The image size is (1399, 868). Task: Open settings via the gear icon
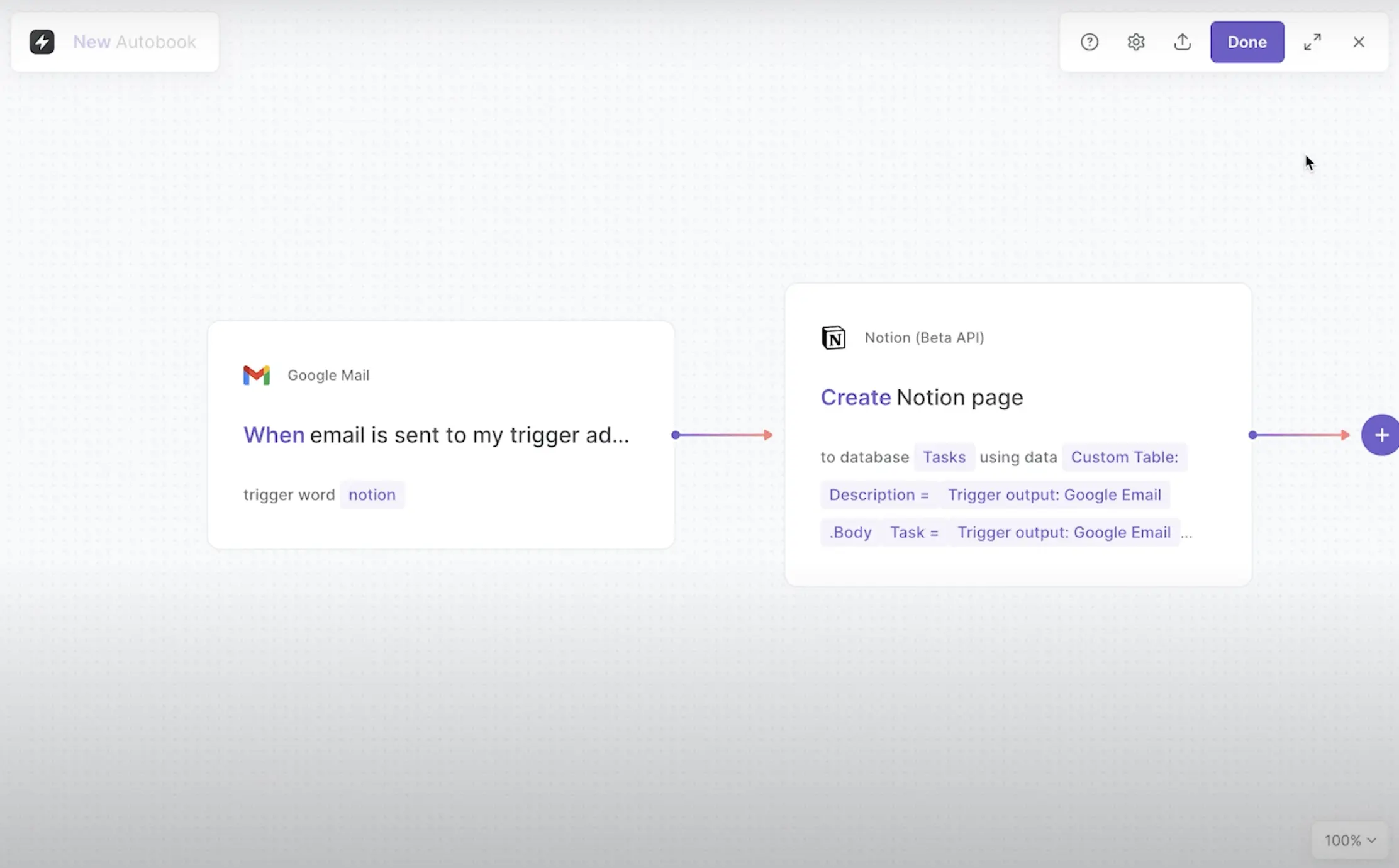[x=1136, y=42]
